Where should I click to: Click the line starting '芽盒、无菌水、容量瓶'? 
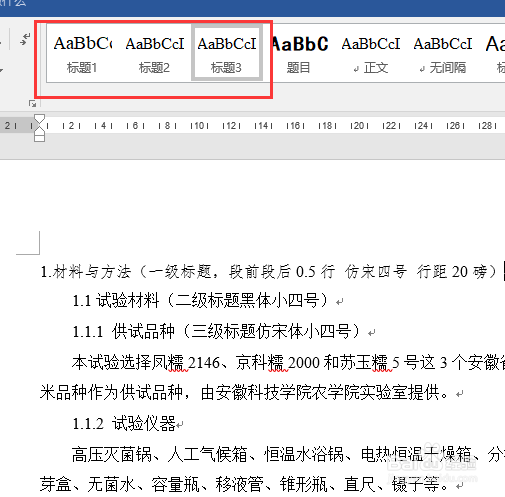[x=244, y=484]
